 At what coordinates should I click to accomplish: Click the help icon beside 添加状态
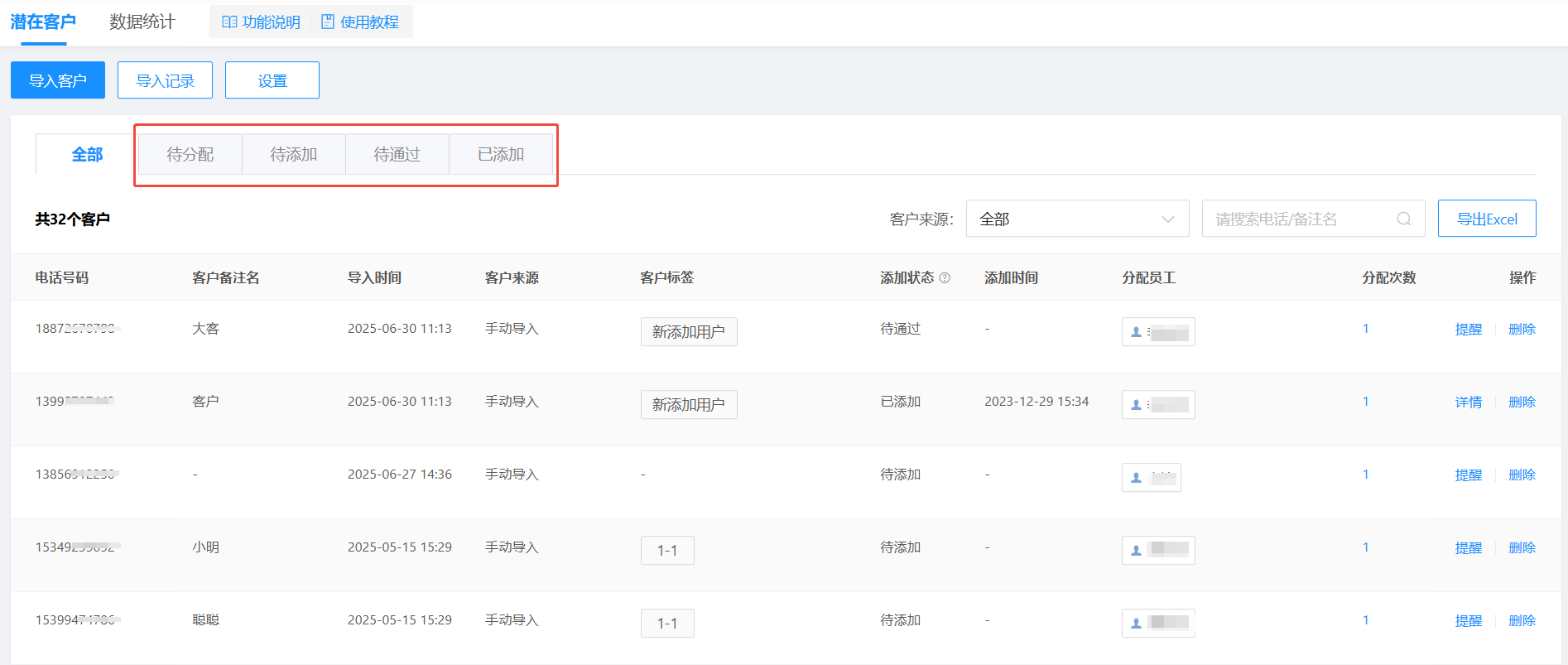(945, 278)
